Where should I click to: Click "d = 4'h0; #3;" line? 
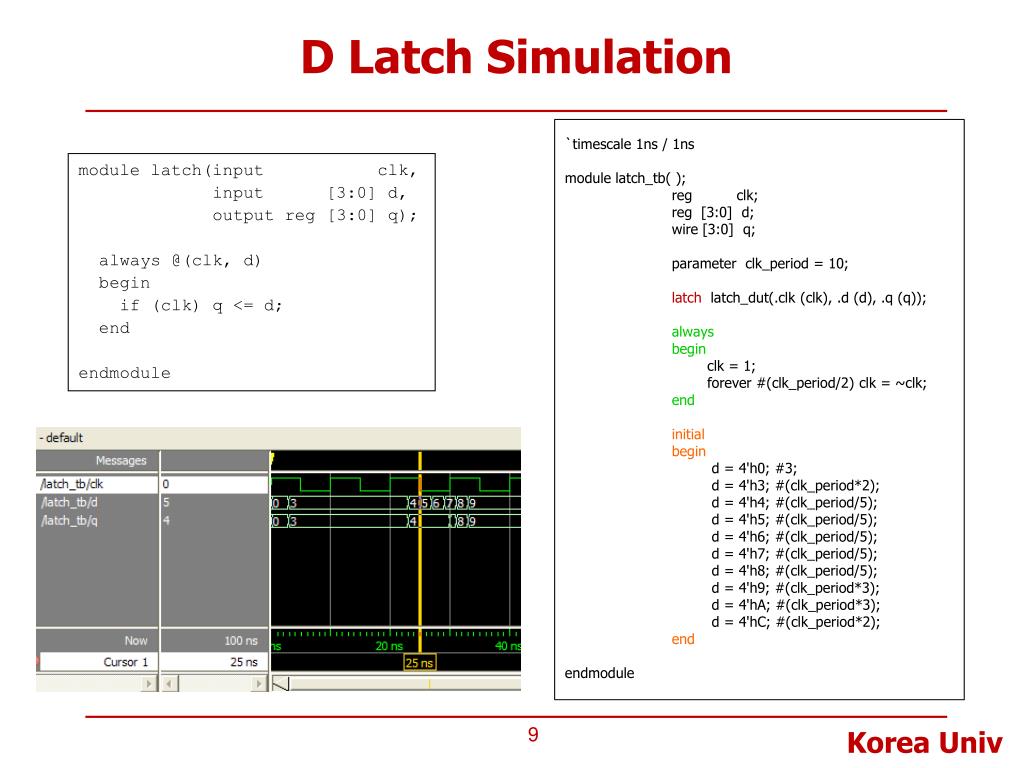click(x=754, y=468)
